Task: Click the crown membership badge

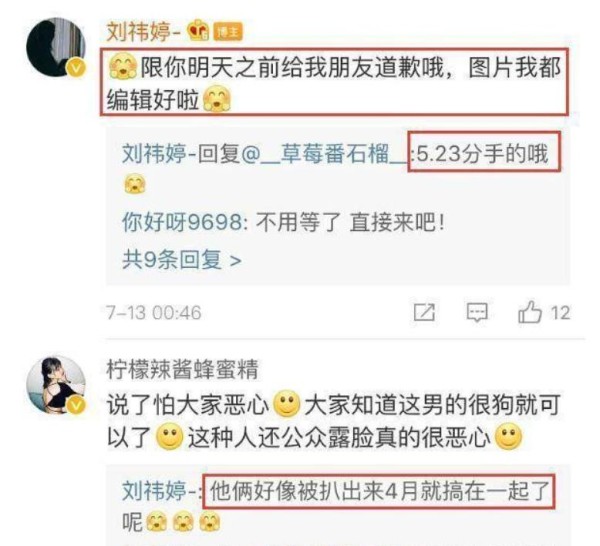Action: click(198, 31)
